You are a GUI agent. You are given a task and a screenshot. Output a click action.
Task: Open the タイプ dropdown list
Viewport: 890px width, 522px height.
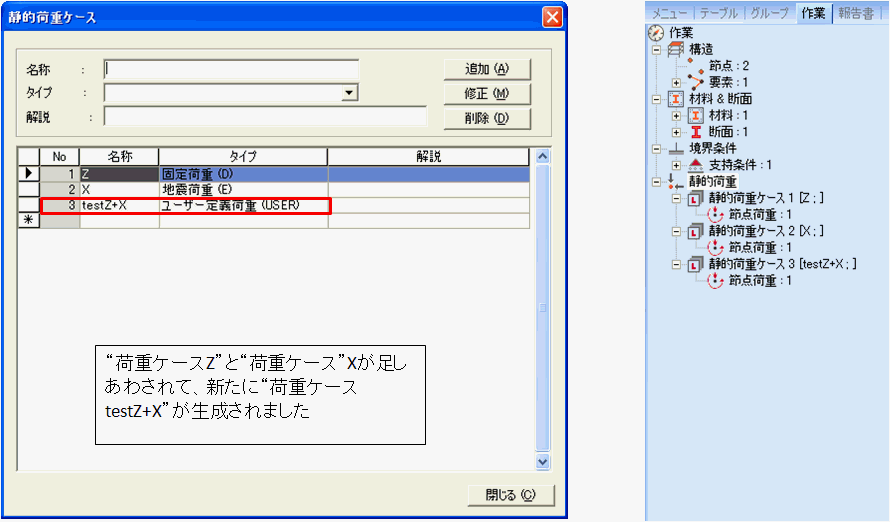click(x=349, y=93)
